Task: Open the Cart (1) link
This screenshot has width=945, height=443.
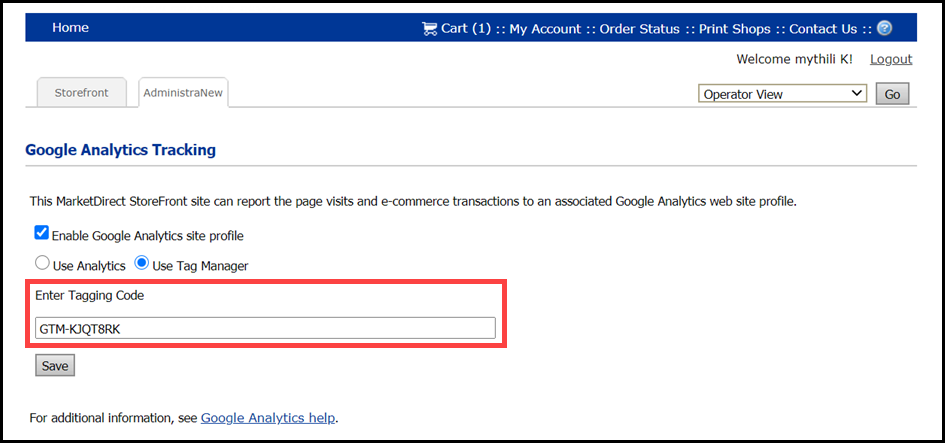Action: point(466,29)
